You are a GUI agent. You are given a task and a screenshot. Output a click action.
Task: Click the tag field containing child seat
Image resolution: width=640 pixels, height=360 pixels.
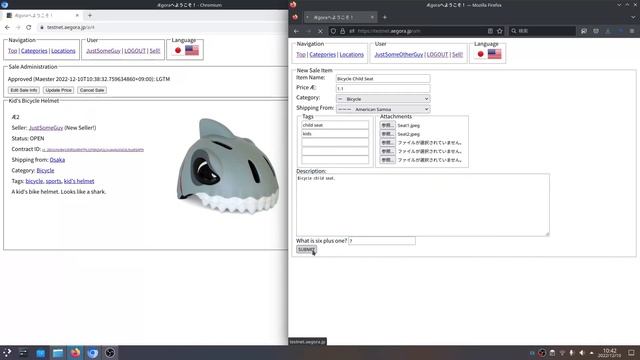click(335, 125)
